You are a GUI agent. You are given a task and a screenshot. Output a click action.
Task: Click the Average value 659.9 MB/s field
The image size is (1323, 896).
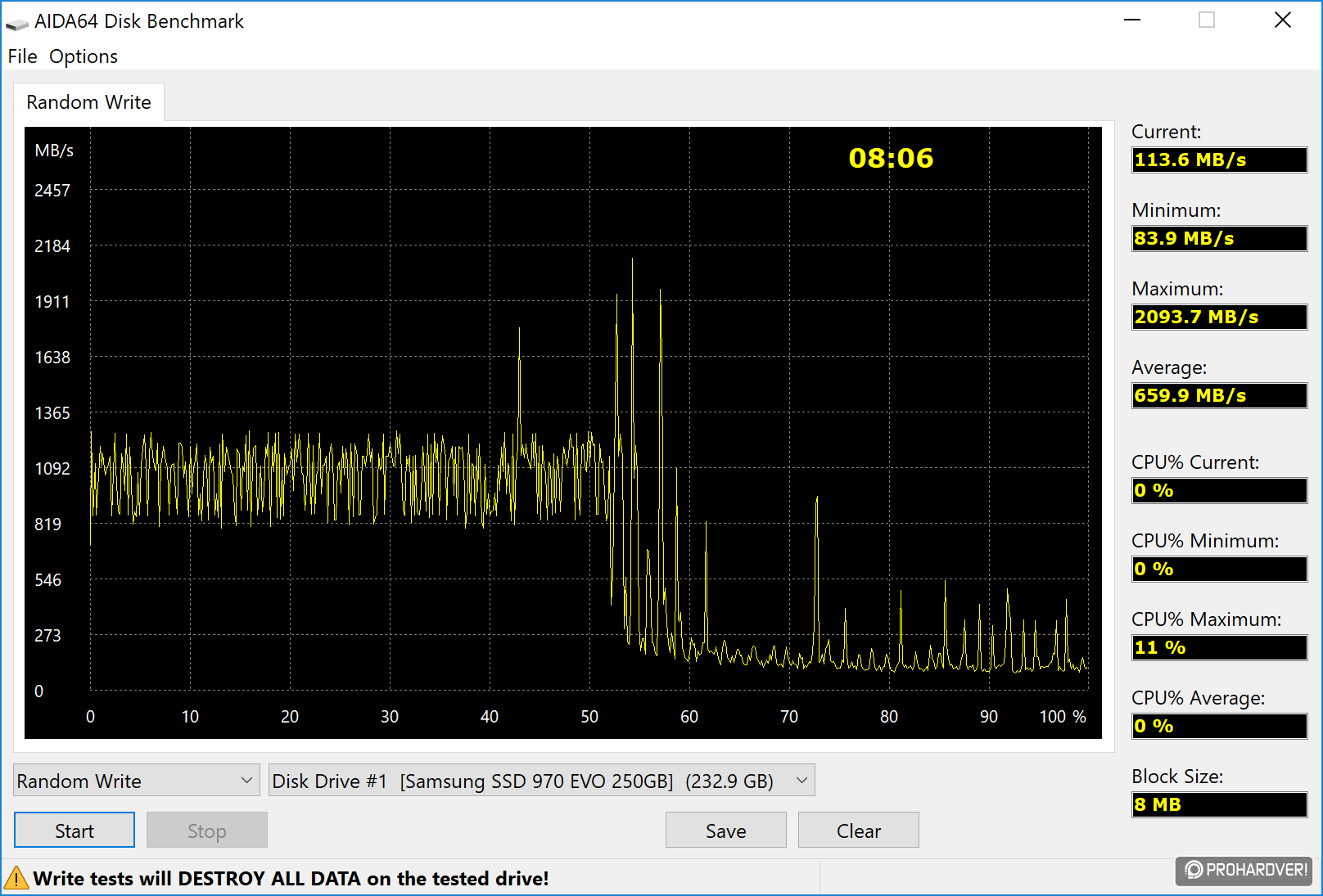(1219, 395)
